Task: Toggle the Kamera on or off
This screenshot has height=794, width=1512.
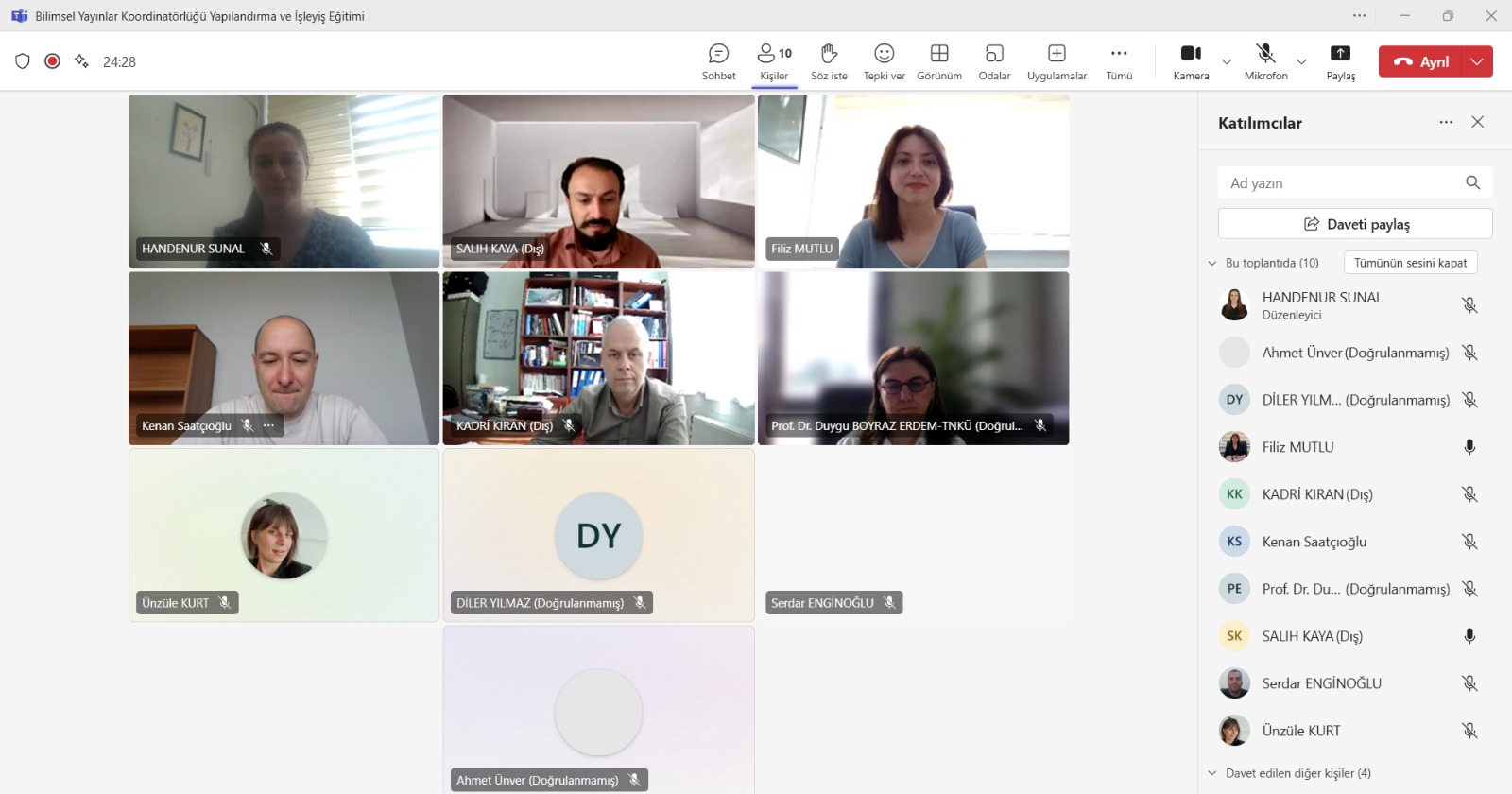Action: (1191, 61)
